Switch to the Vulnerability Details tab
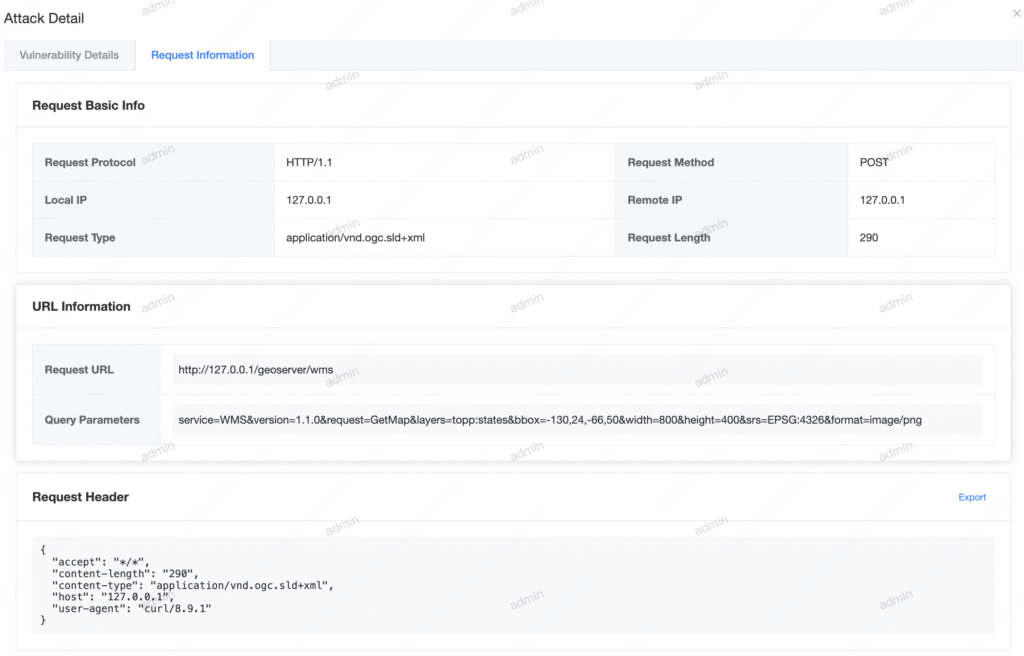Viewport: 1024px width, 656px height. coord(69,55)
